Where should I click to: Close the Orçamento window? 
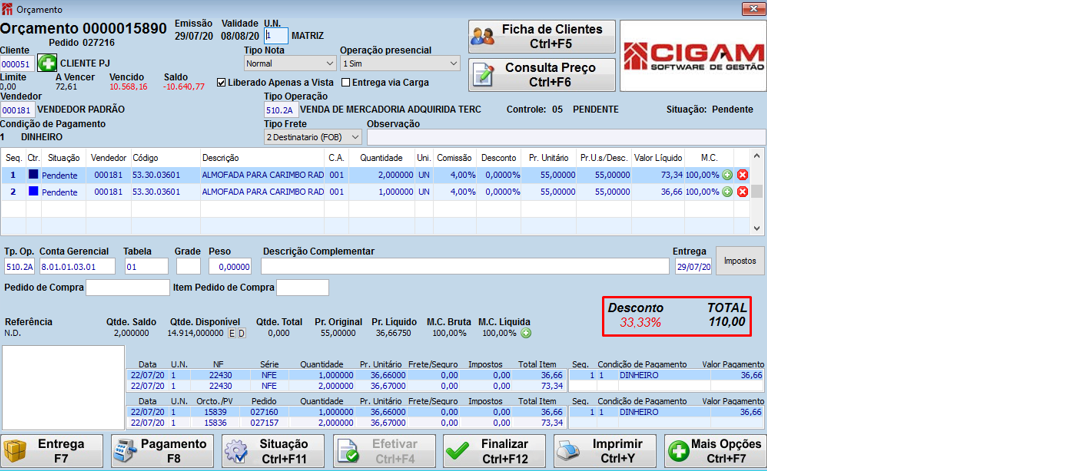(753, 9)
